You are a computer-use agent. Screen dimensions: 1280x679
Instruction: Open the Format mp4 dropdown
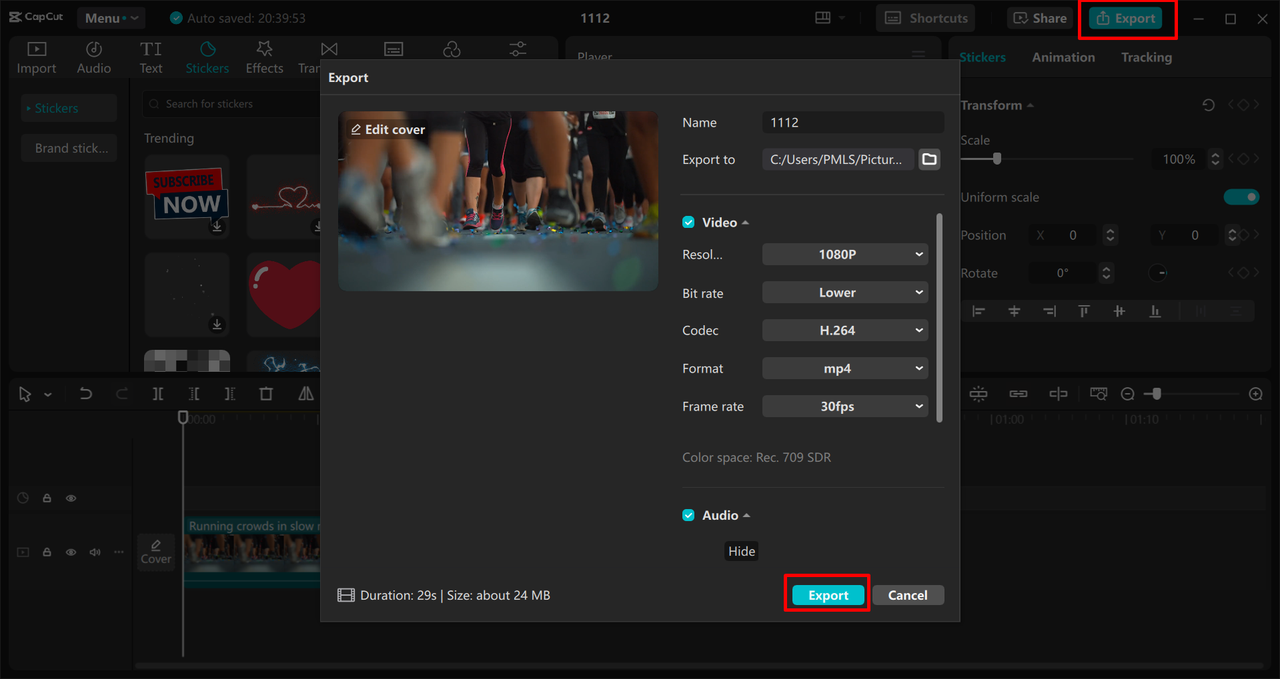[x=845, y=368]
